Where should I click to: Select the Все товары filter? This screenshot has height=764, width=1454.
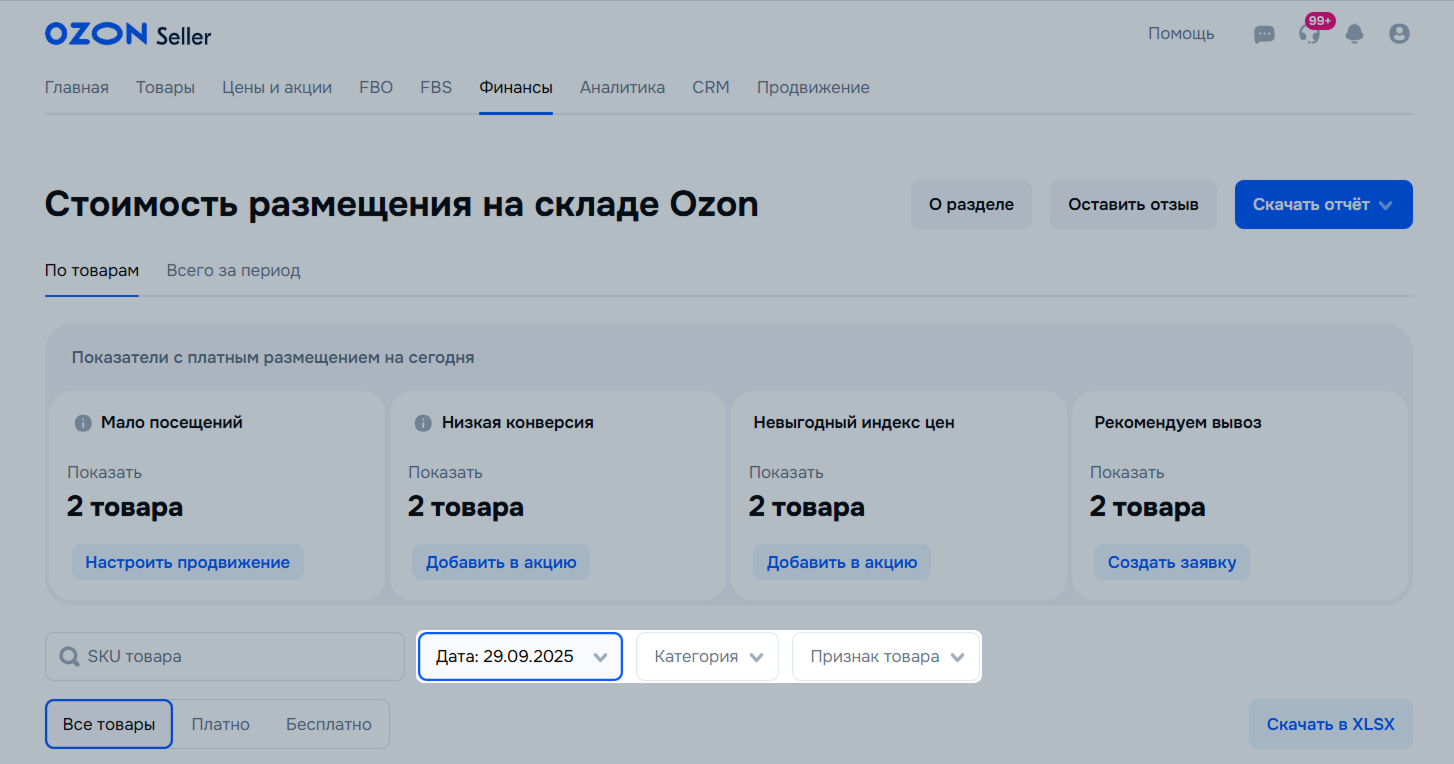109,724
